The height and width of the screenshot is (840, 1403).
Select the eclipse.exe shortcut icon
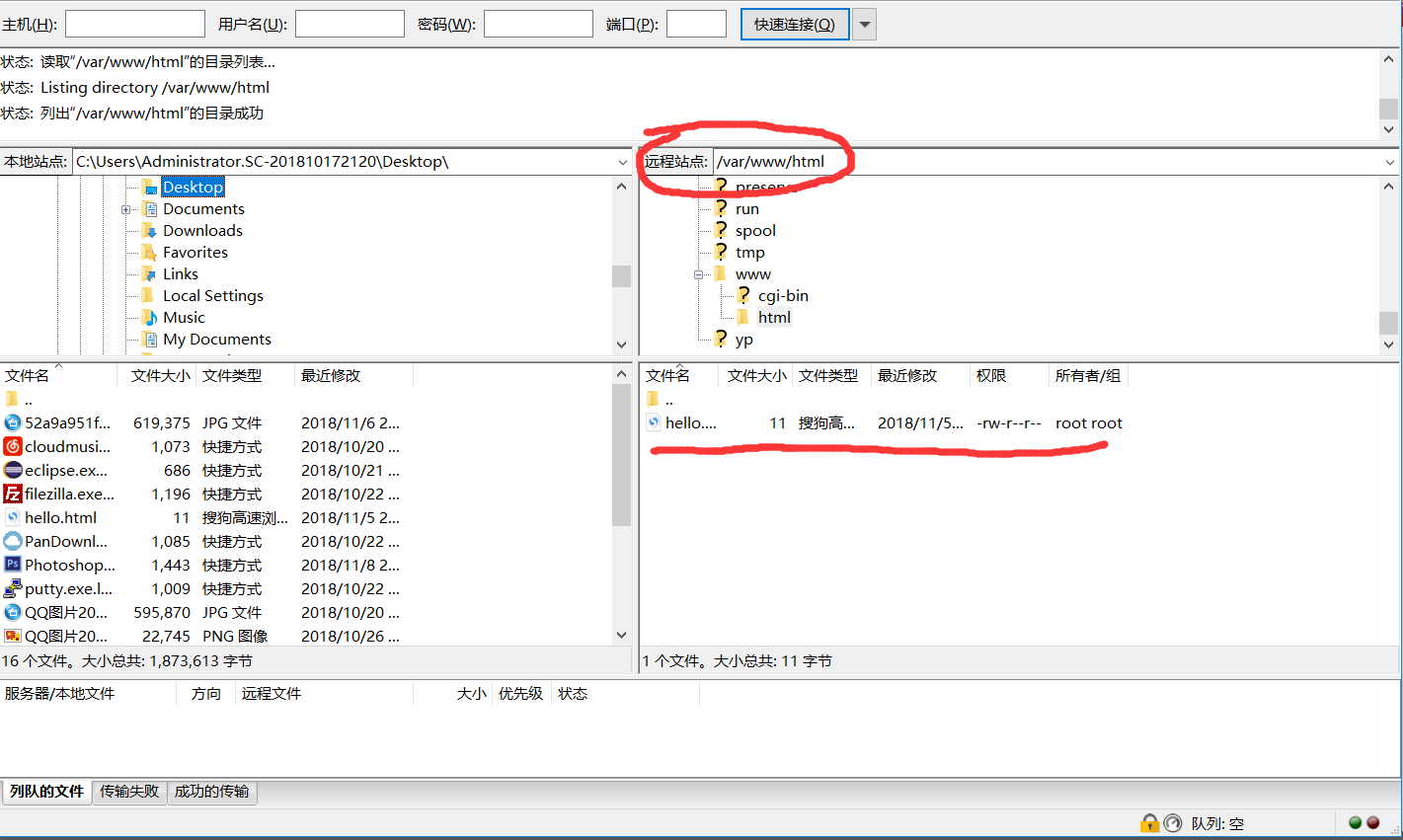click(13, 470)
